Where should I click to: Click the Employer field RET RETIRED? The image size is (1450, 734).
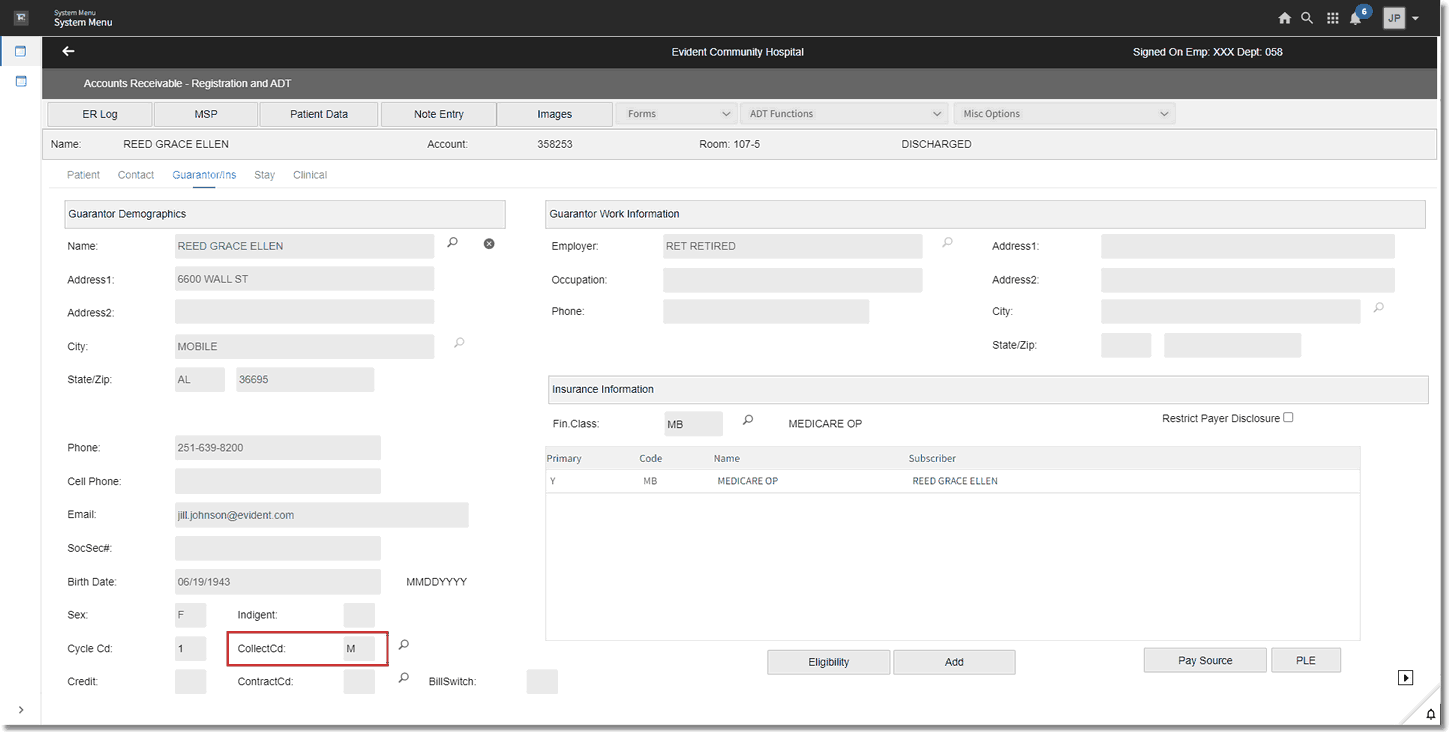(x=793, y=246)
